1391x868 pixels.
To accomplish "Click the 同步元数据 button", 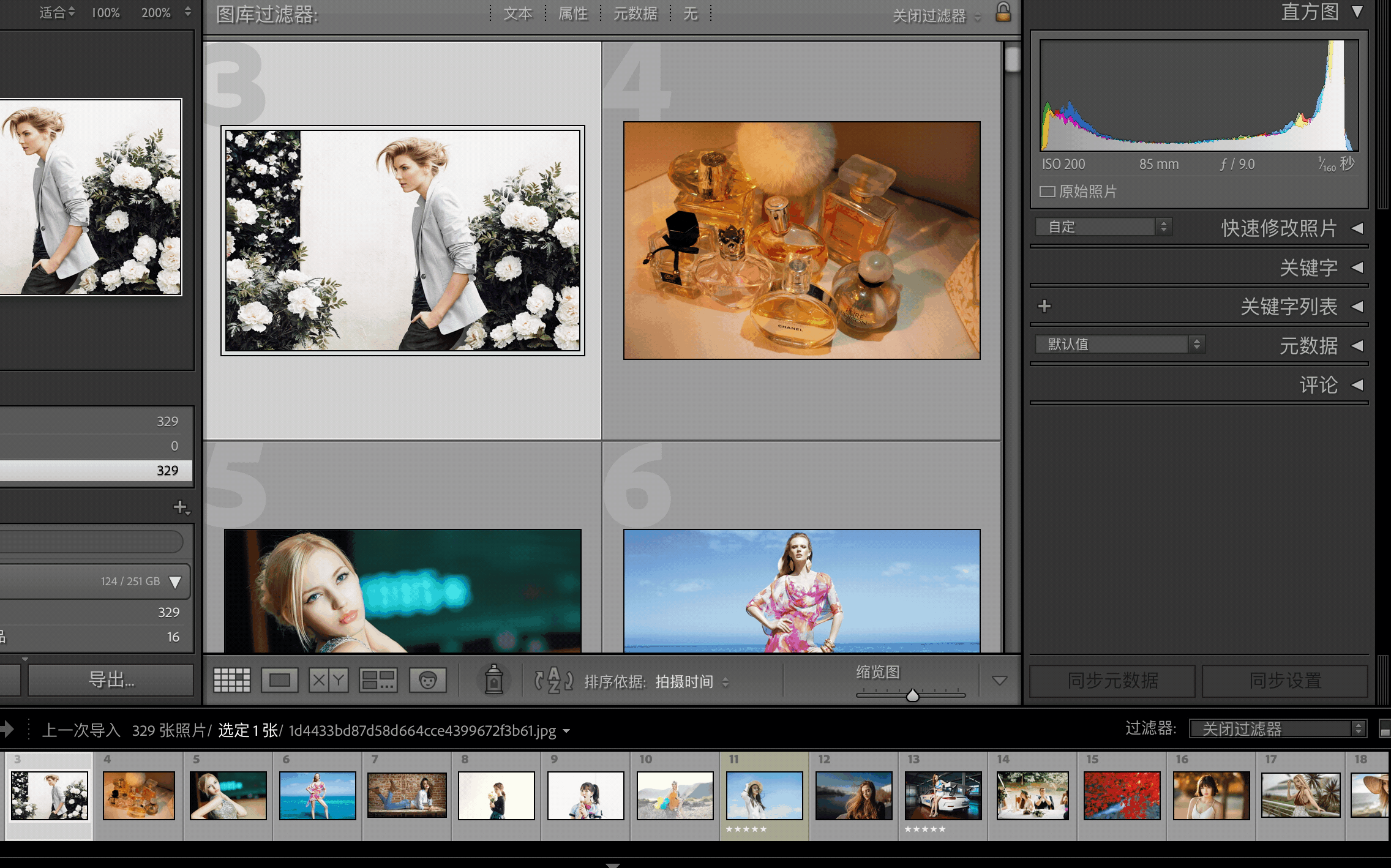I will click(x=1112, y=681).
